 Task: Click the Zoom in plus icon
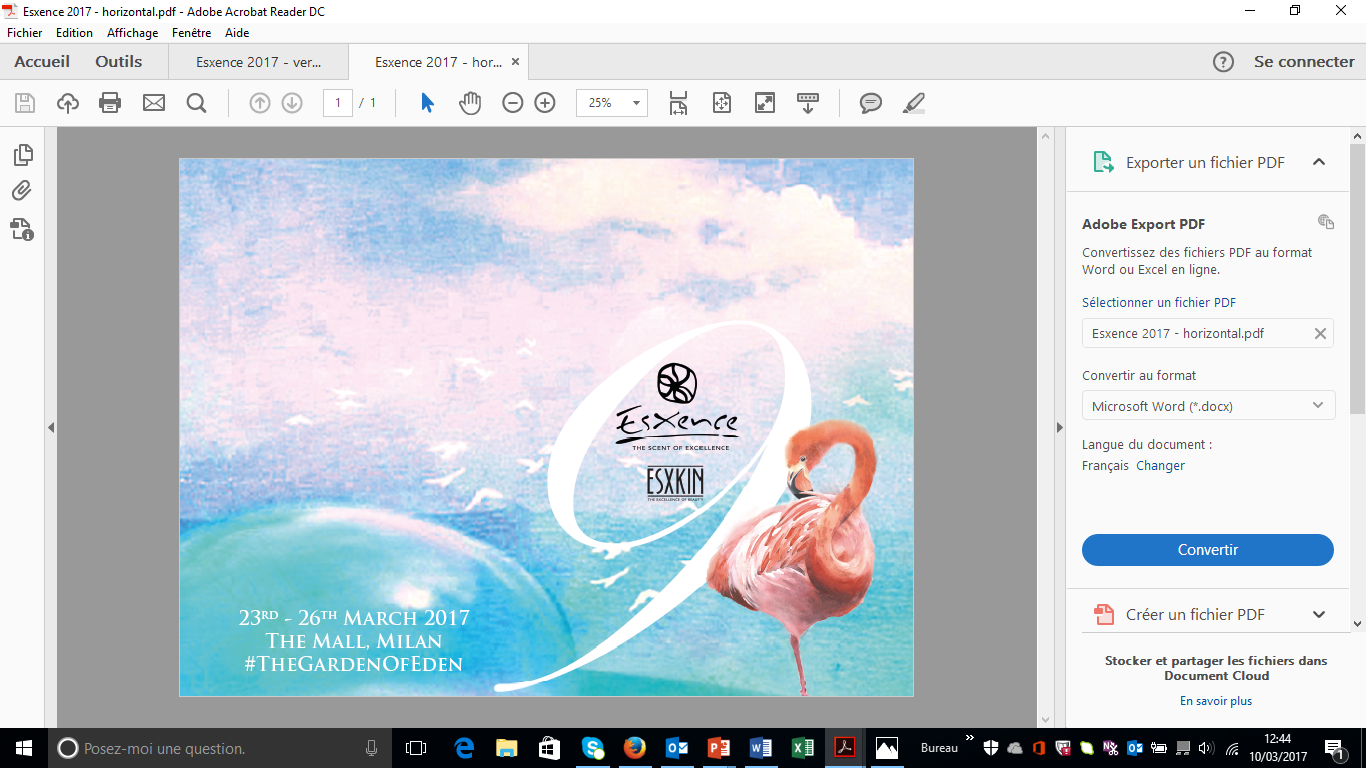click(545, 103)
